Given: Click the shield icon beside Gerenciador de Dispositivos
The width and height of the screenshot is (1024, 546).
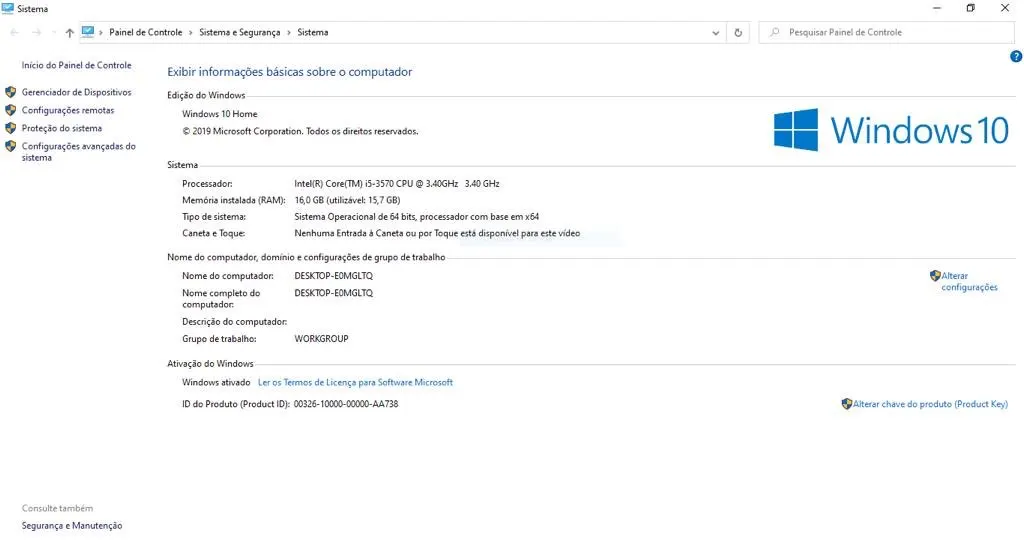Looking at the screenshot, I should (x=10, y=92).
